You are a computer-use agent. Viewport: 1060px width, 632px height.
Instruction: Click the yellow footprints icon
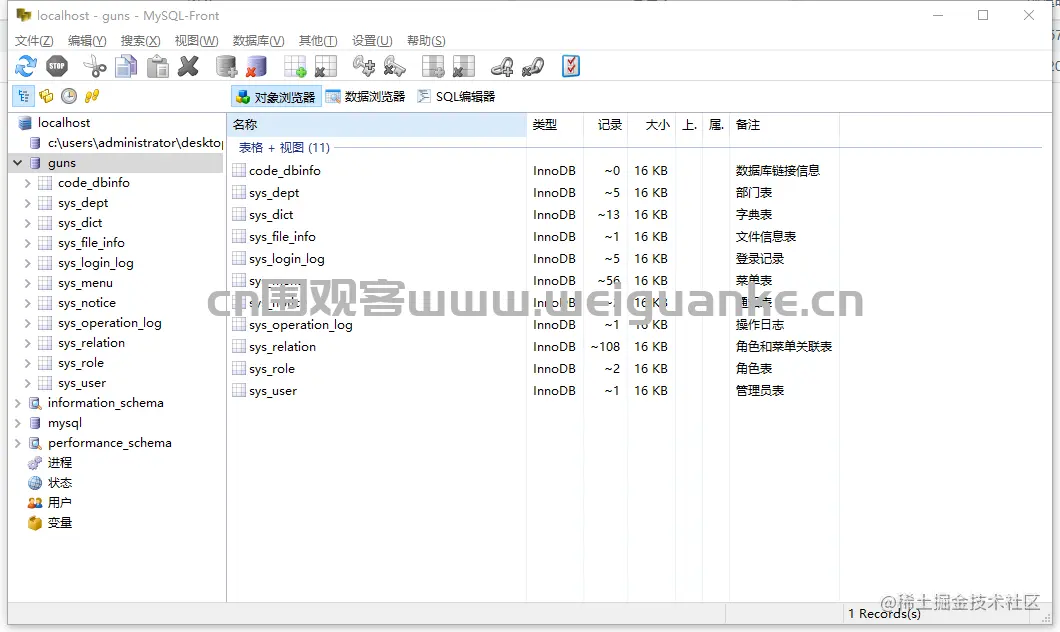92,96
